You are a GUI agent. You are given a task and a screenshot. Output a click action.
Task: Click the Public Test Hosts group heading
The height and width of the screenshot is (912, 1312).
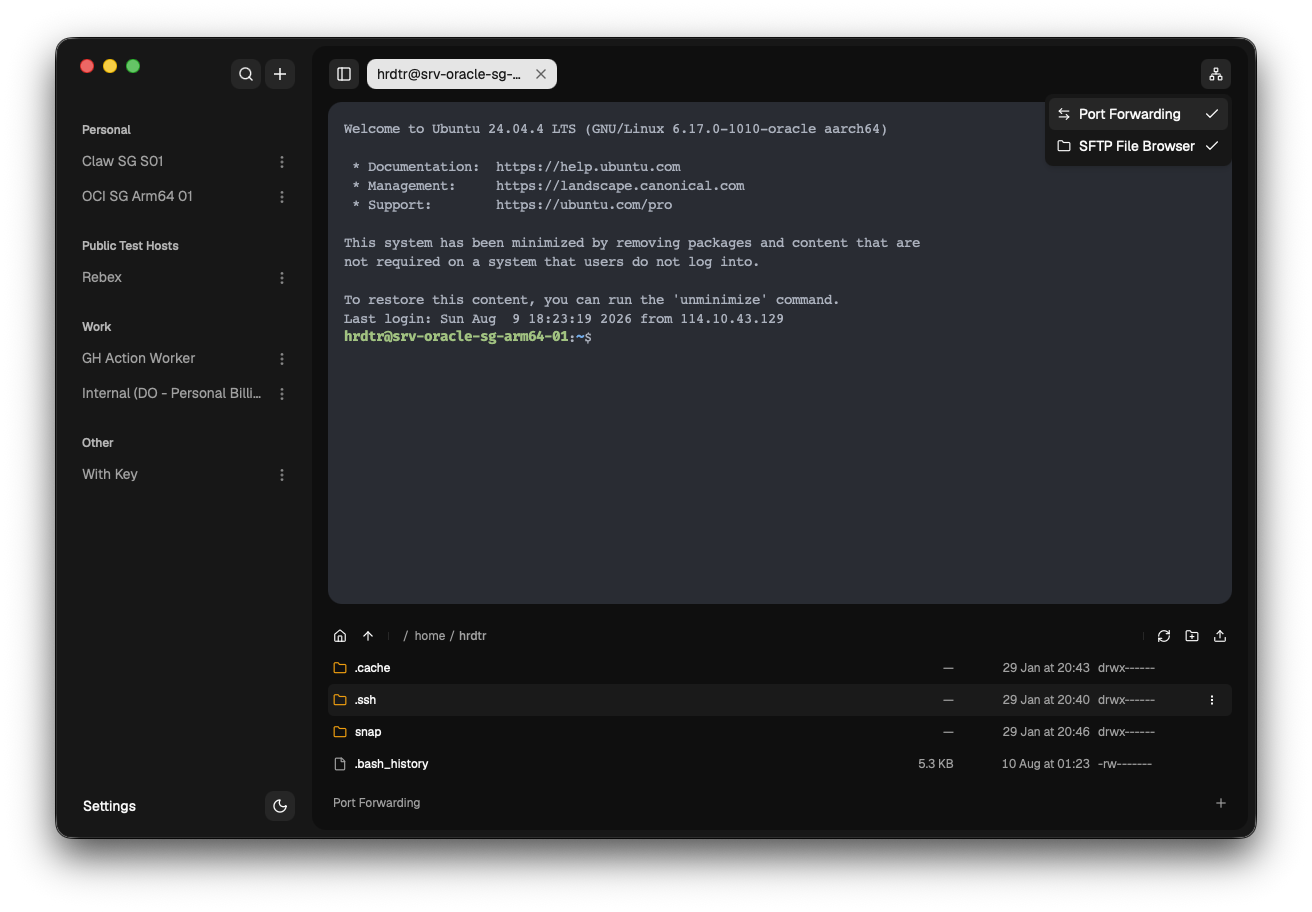pos(130,246)
